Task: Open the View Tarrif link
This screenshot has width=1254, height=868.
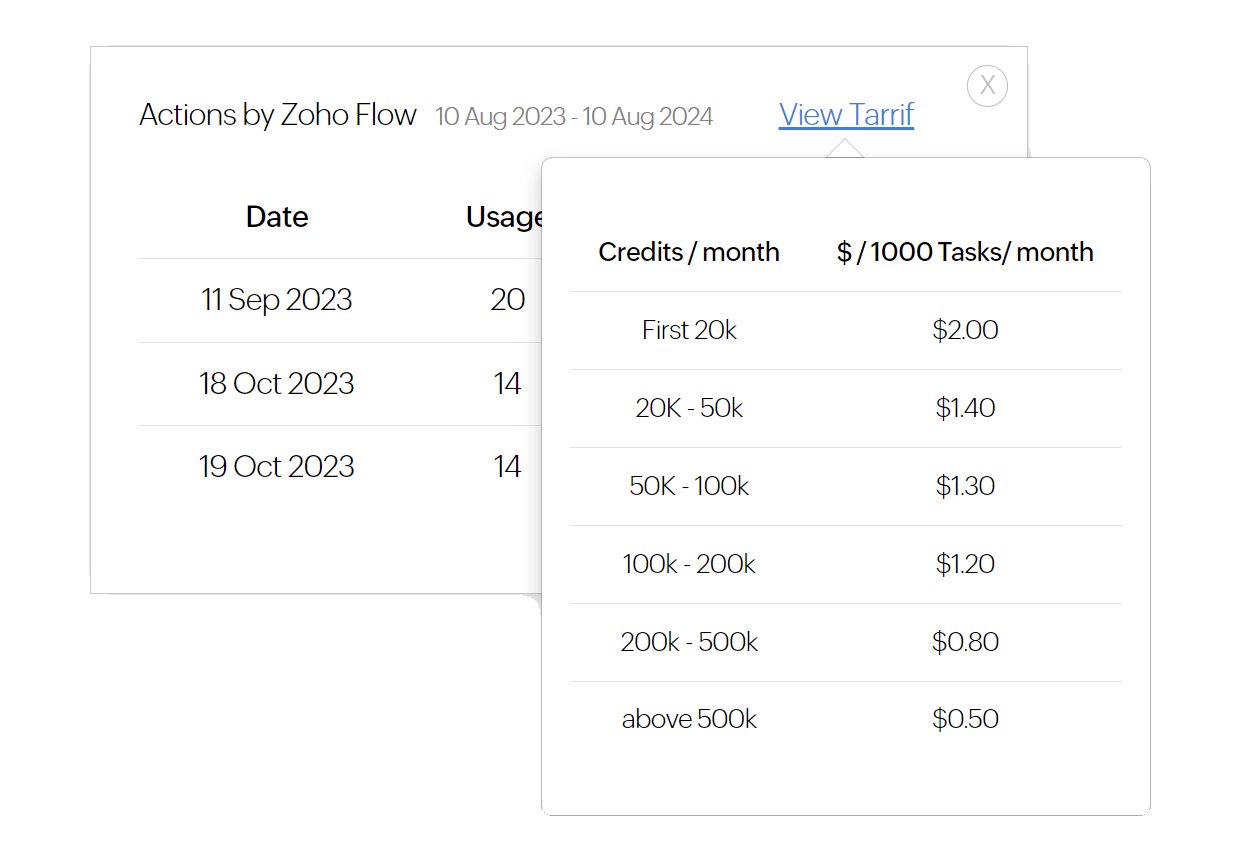Action: tap(846, 115)
